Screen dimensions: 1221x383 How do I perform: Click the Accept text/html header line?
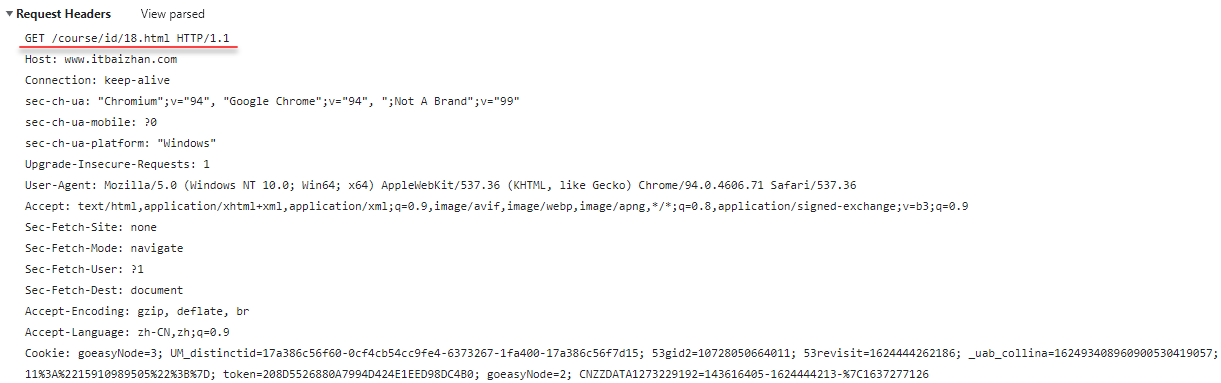[x=496, y=207]
